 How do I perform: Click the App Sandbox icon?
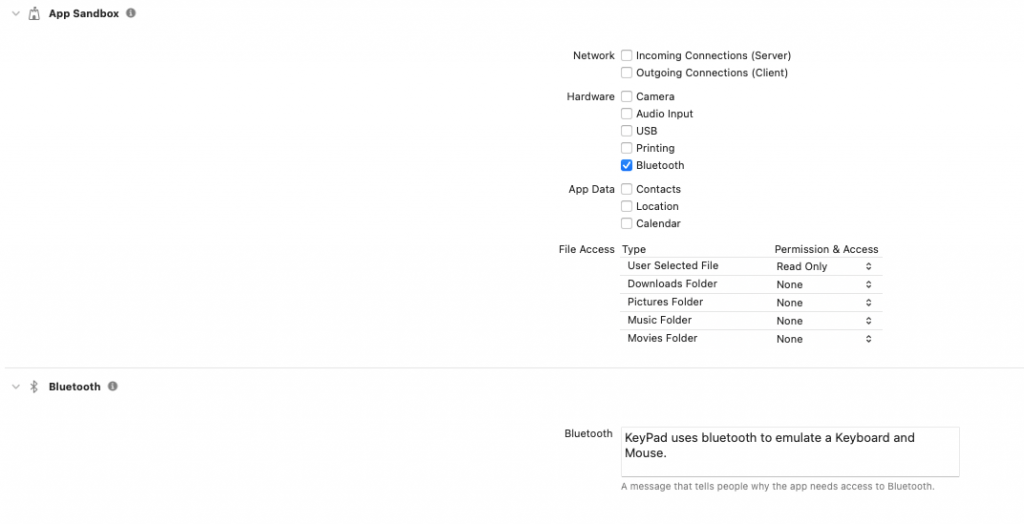point(34,14)
